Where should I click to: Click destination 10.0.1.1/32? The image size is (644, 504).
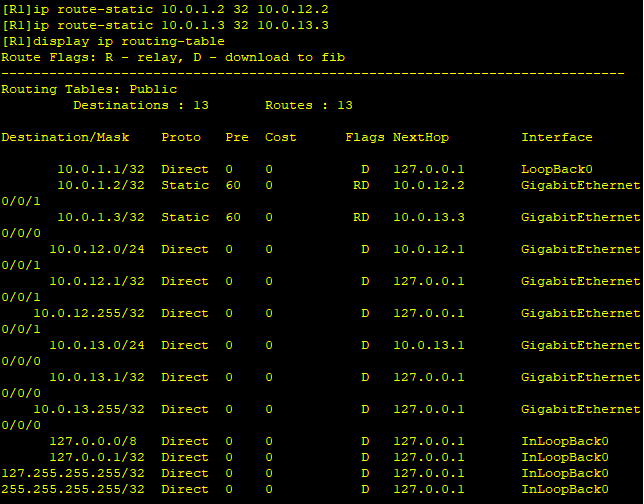(x=101, y=169)
